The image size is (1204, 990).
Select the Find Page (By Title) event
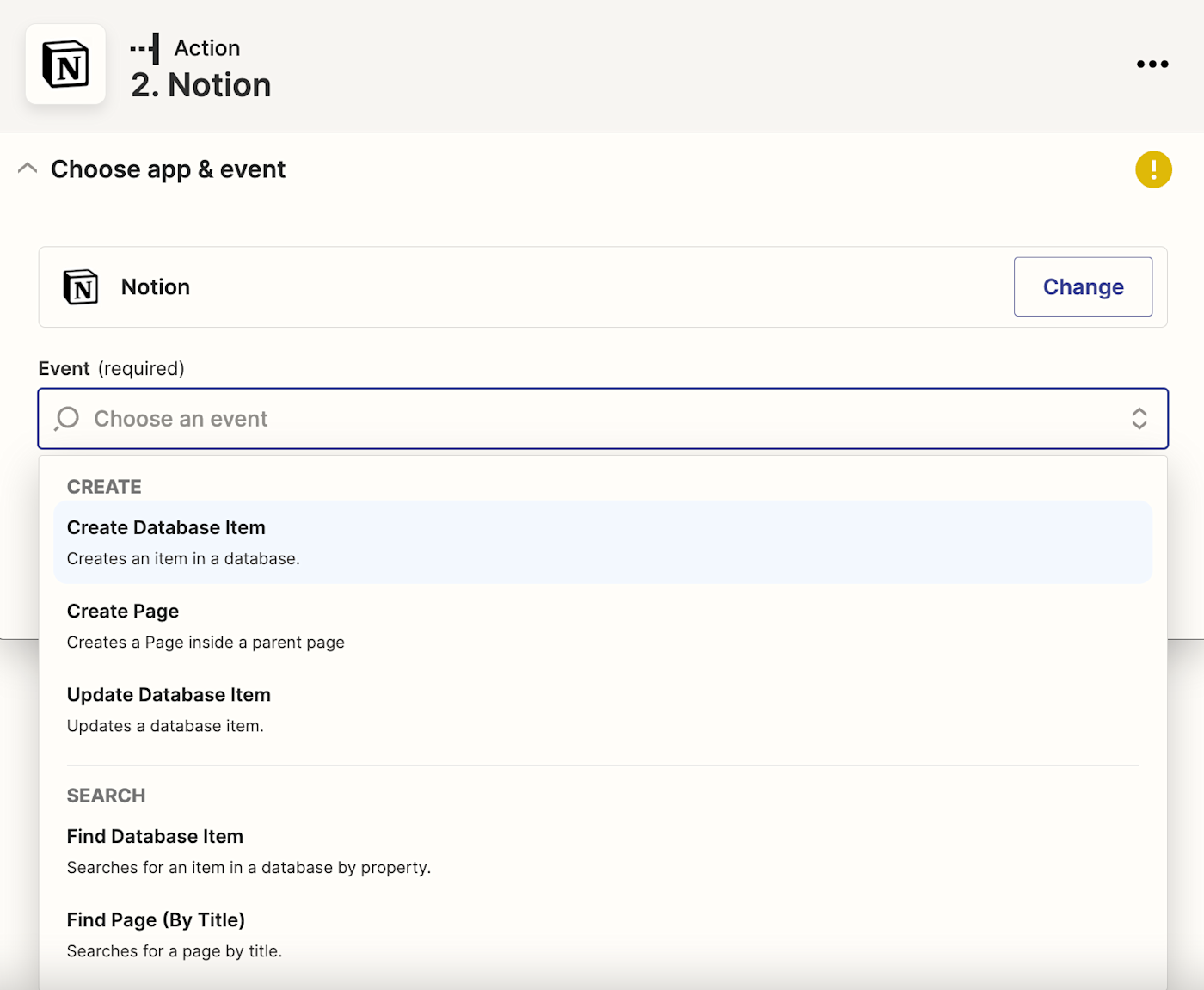[603, 934]
